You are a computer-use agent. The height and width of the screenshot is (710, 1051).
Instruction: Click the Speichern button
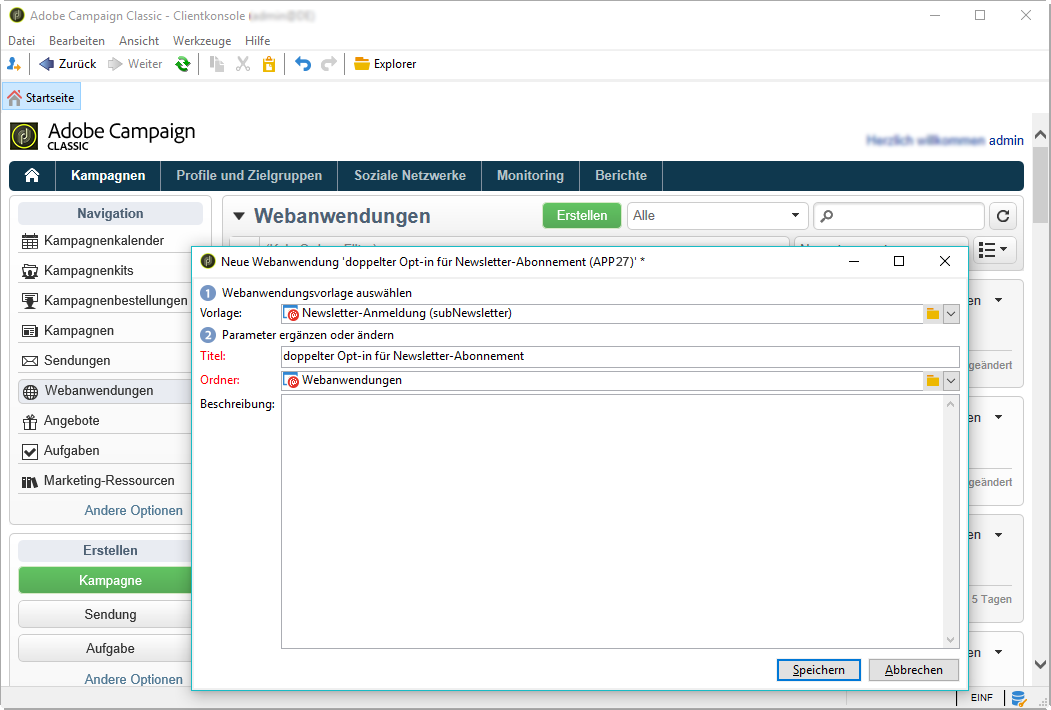click(818, 670)
